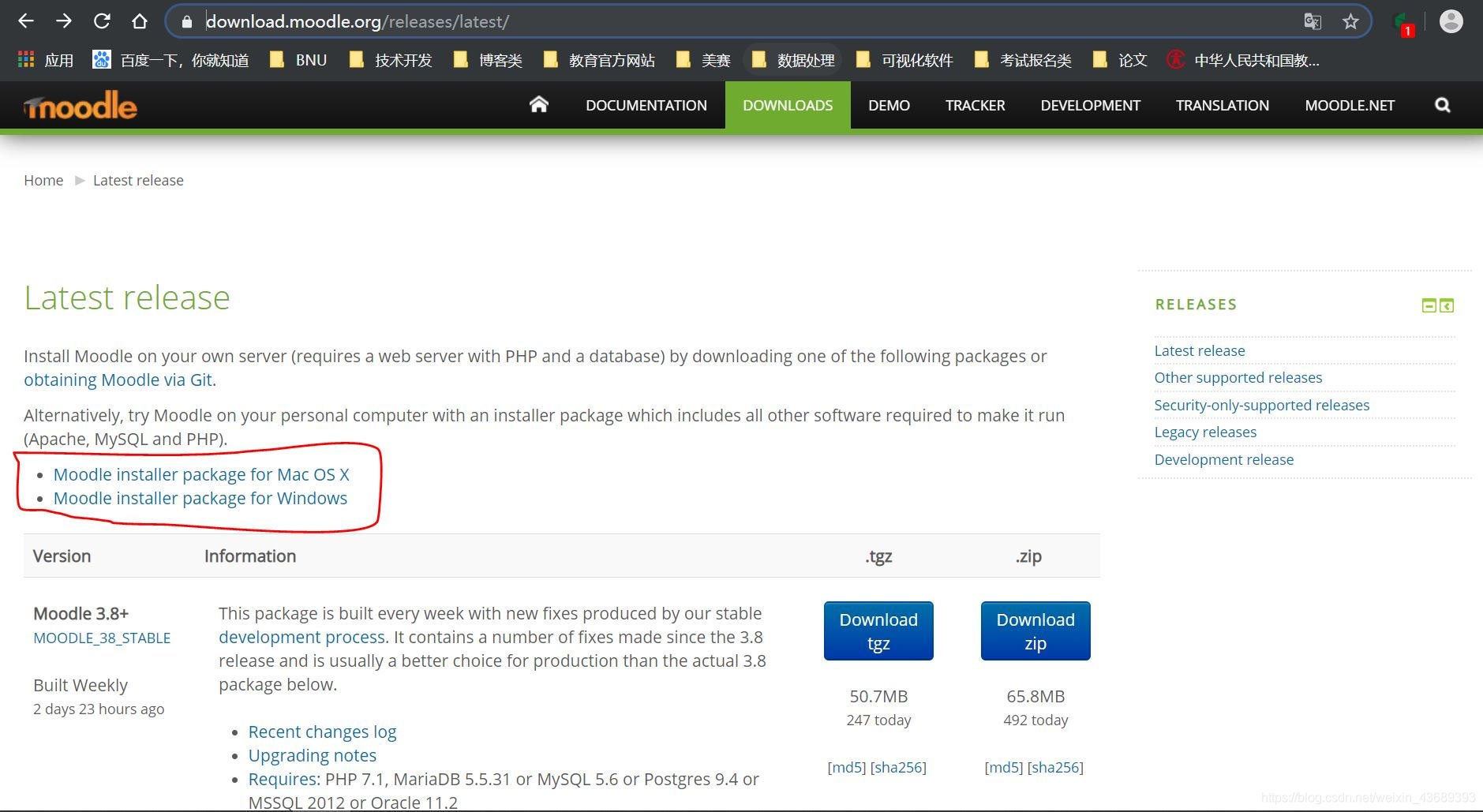Open the Development release link

tap(1224, 459)
